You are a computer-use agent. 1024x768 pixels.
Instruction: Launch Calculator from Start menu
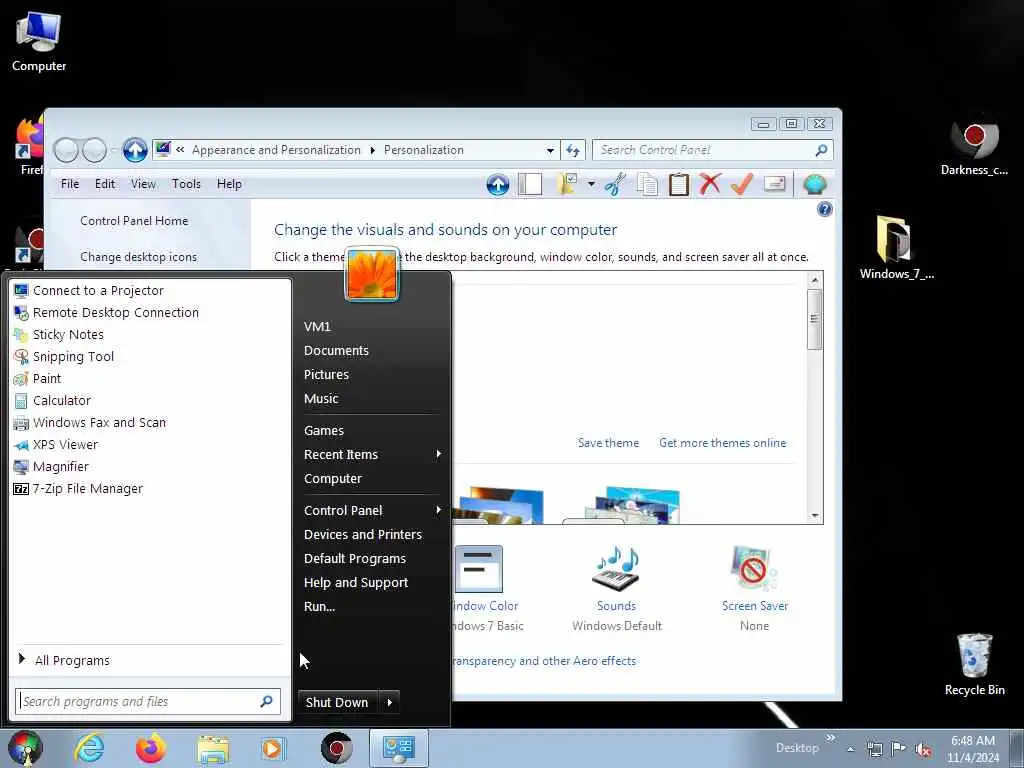(150, 400)
